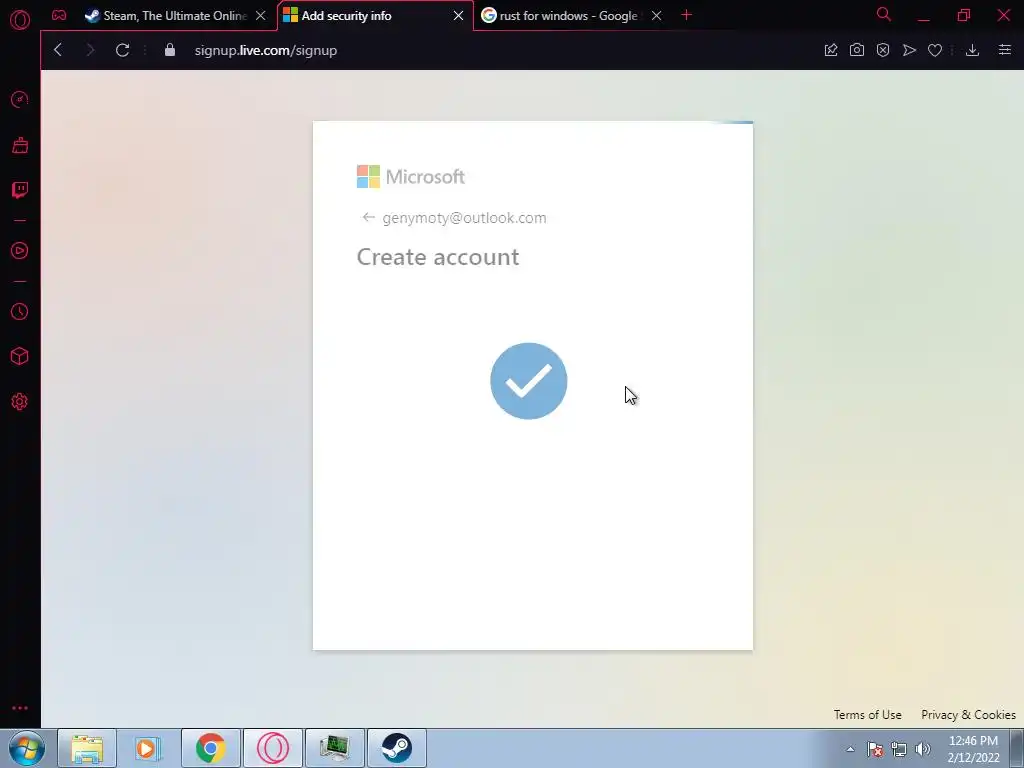1024x768 pixels.
Task: Open network status in tray
Action: click(x=899, y=749)
